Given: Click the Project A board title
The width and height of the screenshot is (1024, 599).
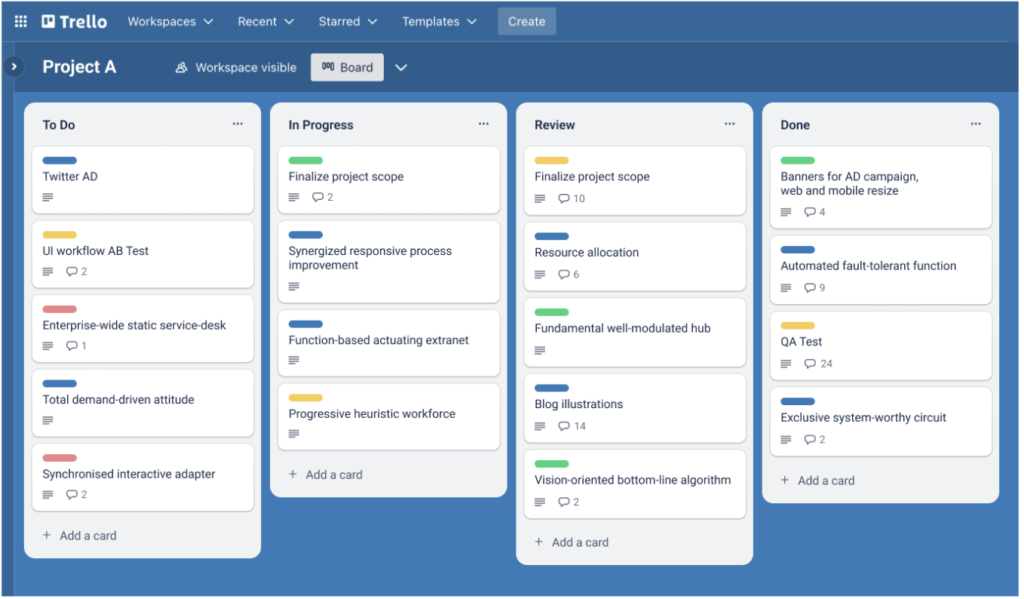Looking at the screenshot, I should click(79, 67).
